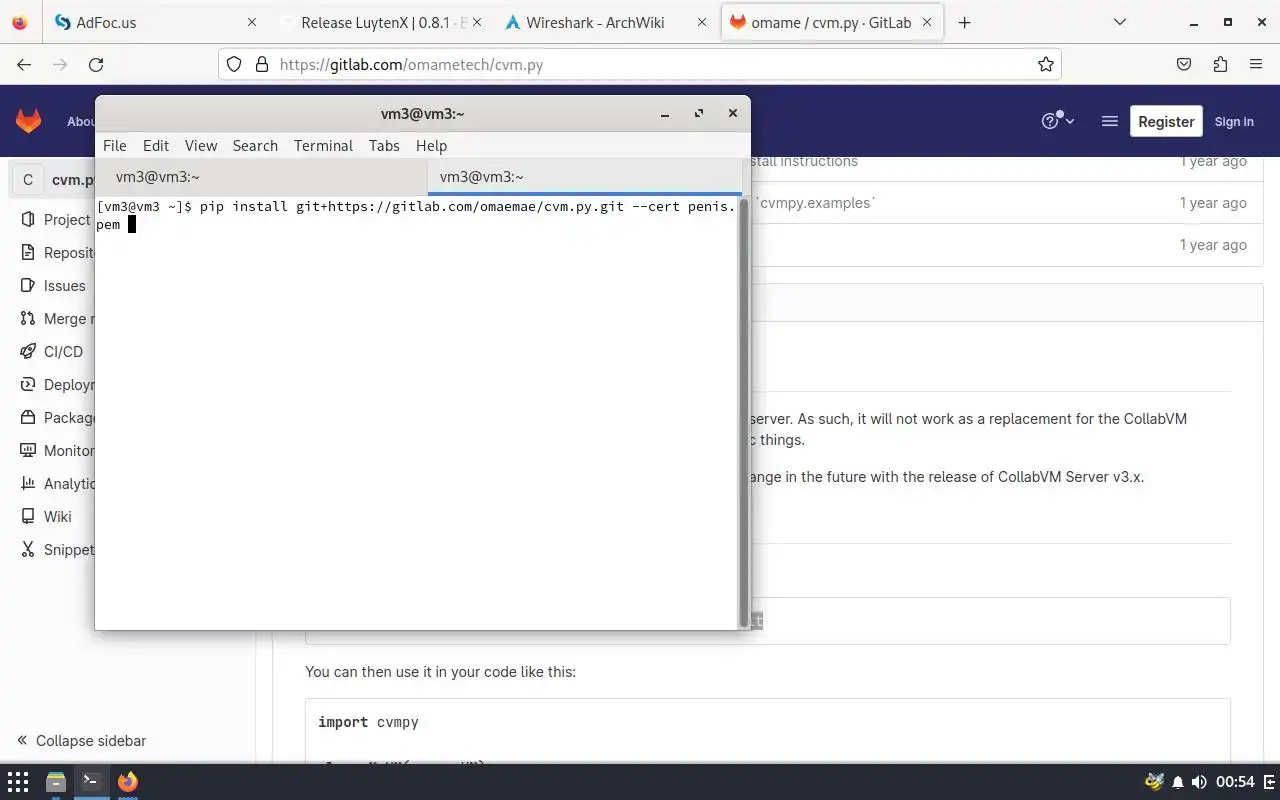Click the clock showing 00:54
Screen dimensions: 1280x800
click(x=1235, y=781)
